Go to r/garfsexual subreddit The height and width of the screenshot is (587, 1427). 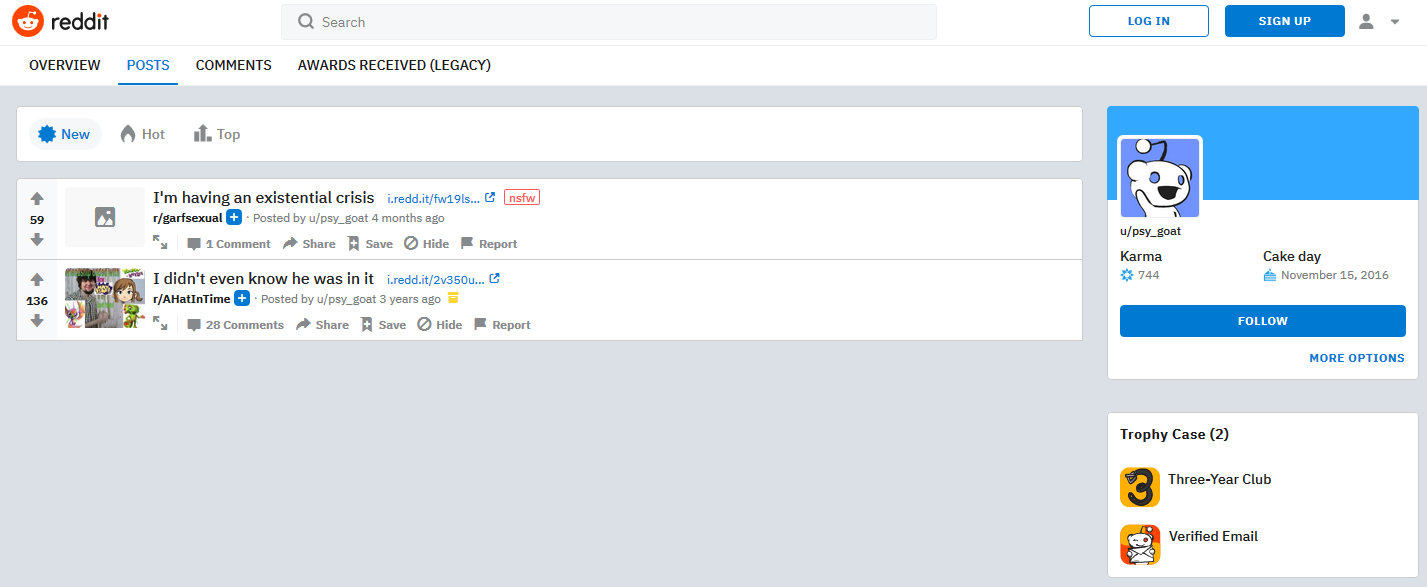click(x=188, y=218)
